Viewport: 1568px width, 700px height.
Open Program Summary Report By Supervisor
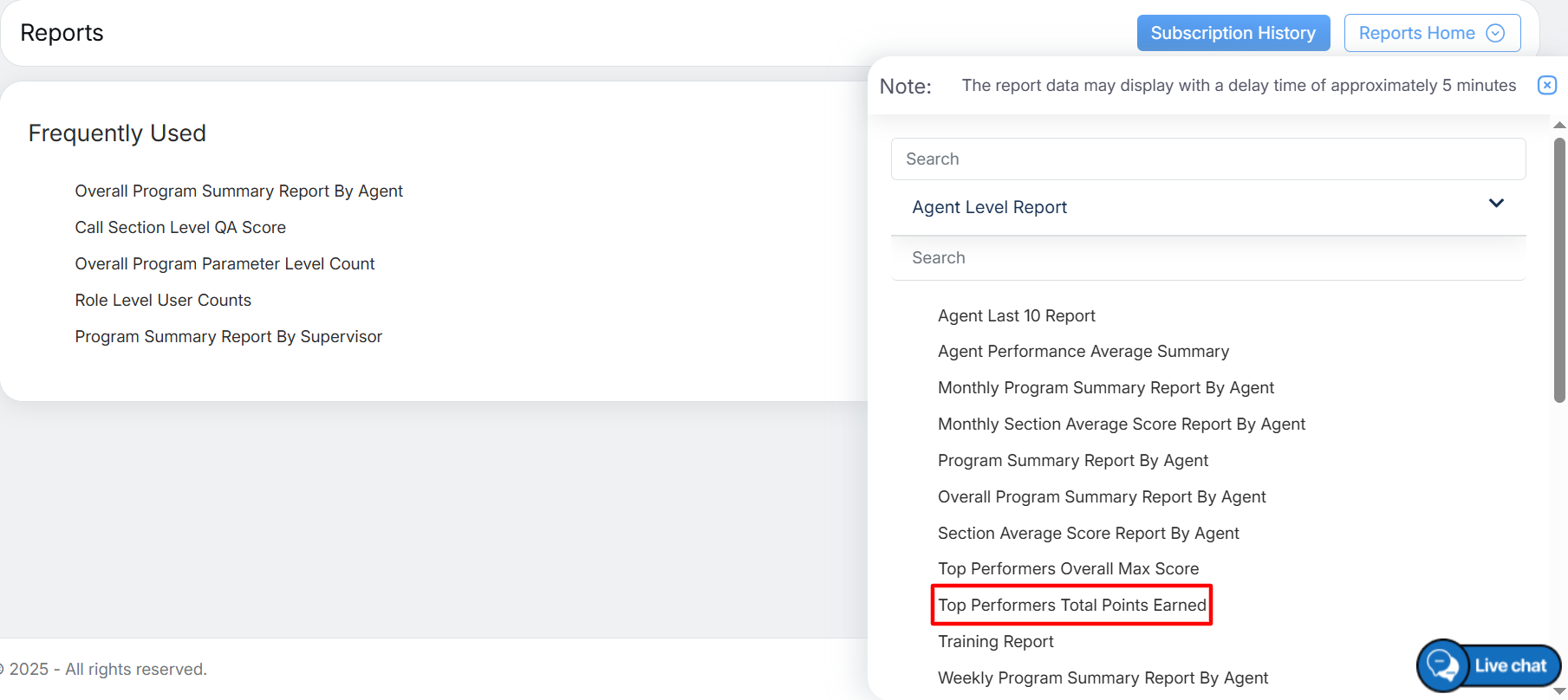pos(228,337)
